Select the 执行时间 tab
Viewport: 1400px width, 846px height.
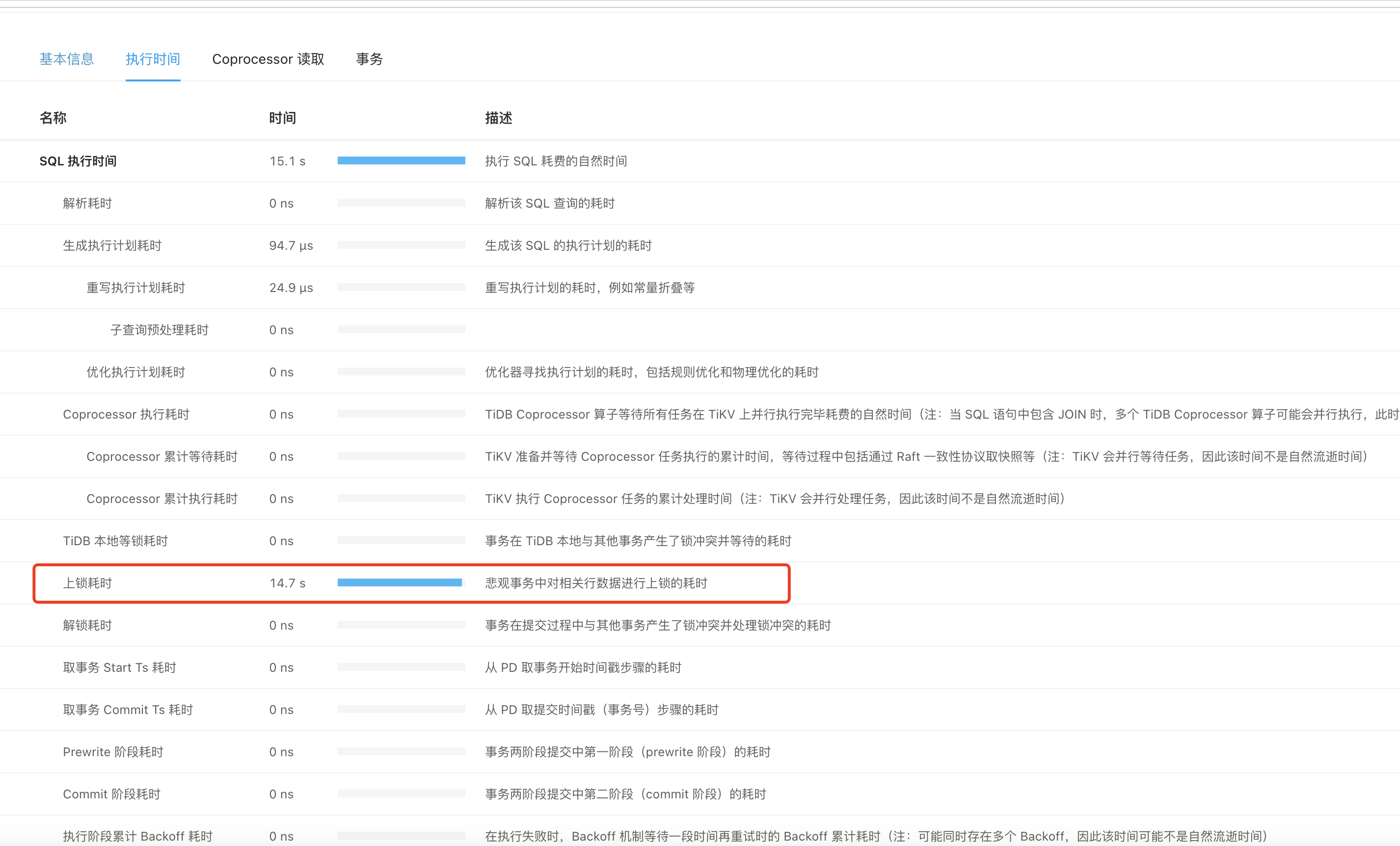point(153,59)
